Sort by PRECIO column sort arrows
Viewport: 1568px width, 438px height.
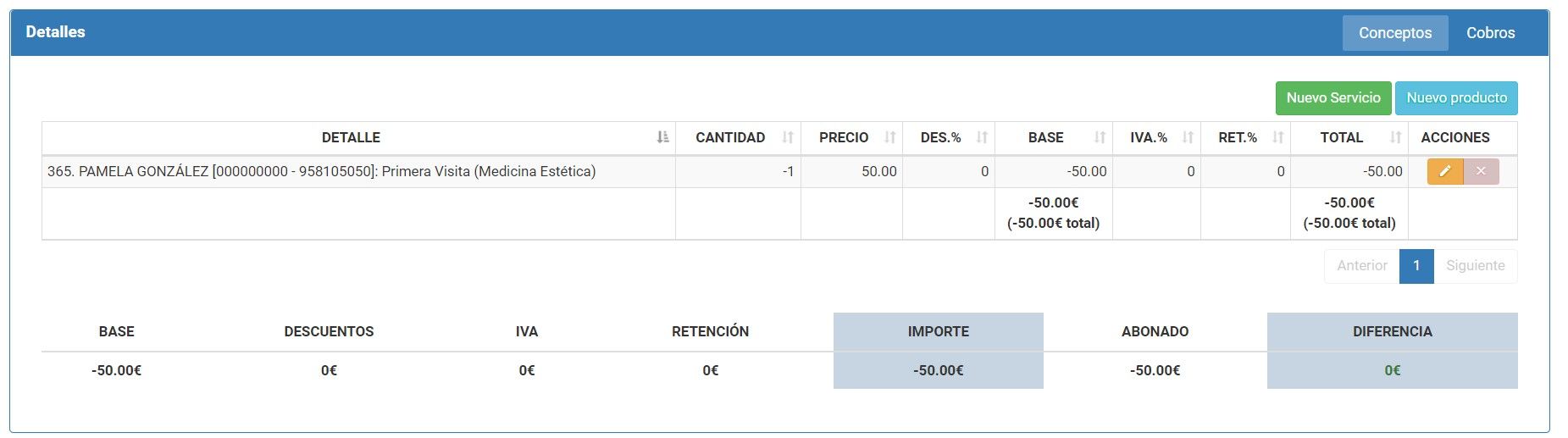click(889, 137)
